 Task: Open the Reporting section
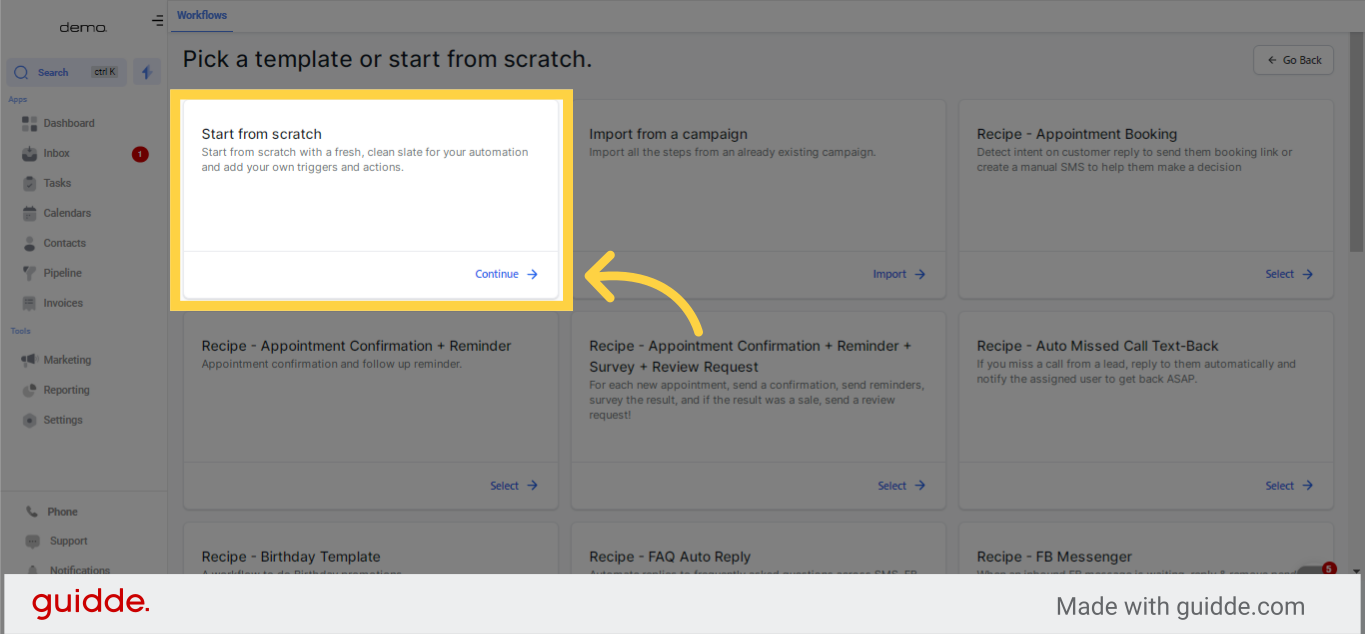click(x=66, y=389)
